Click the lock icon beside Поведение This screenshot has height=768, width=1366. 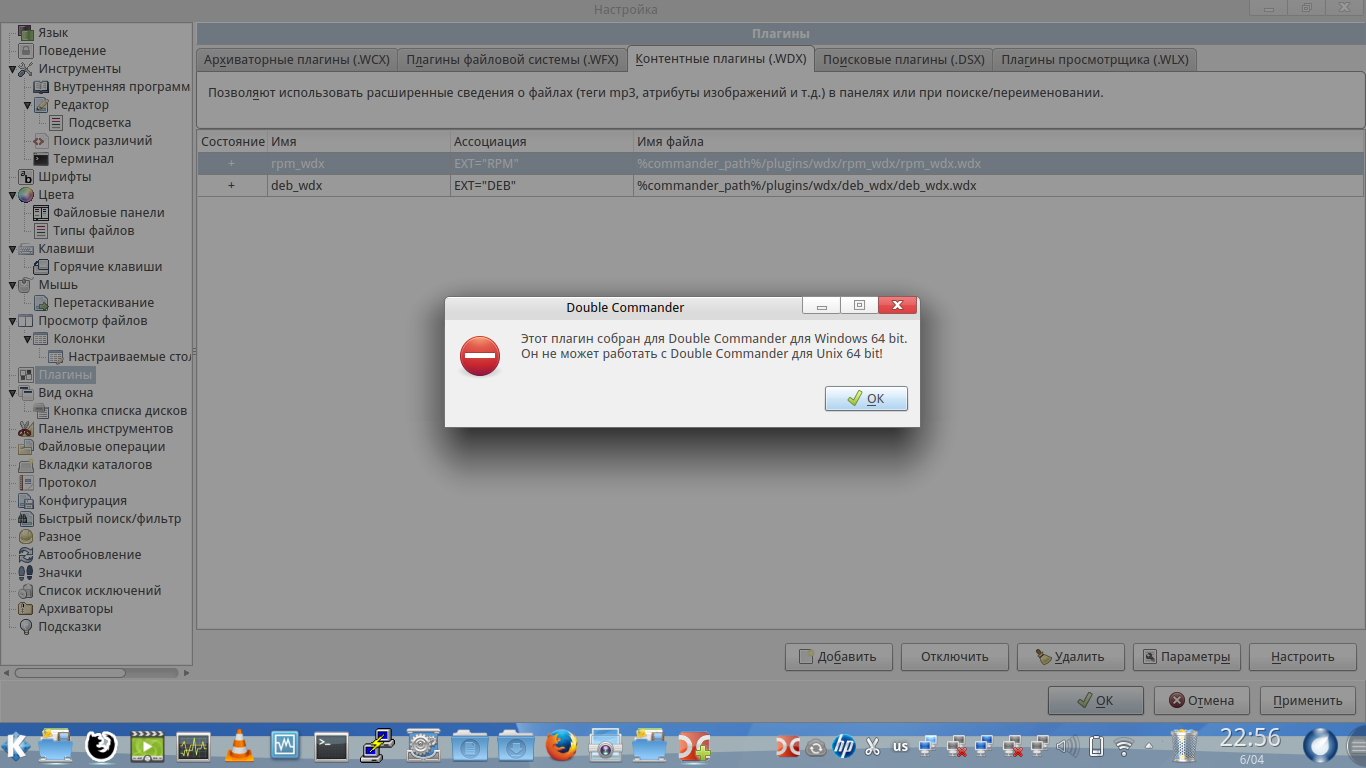(26, 51)
